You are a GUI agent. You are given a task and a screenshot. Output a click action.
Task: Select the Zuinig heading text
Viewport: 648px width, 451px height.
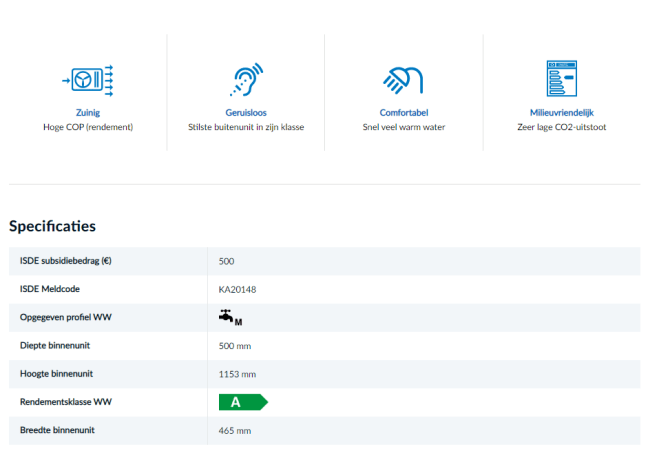coord(88,113)
